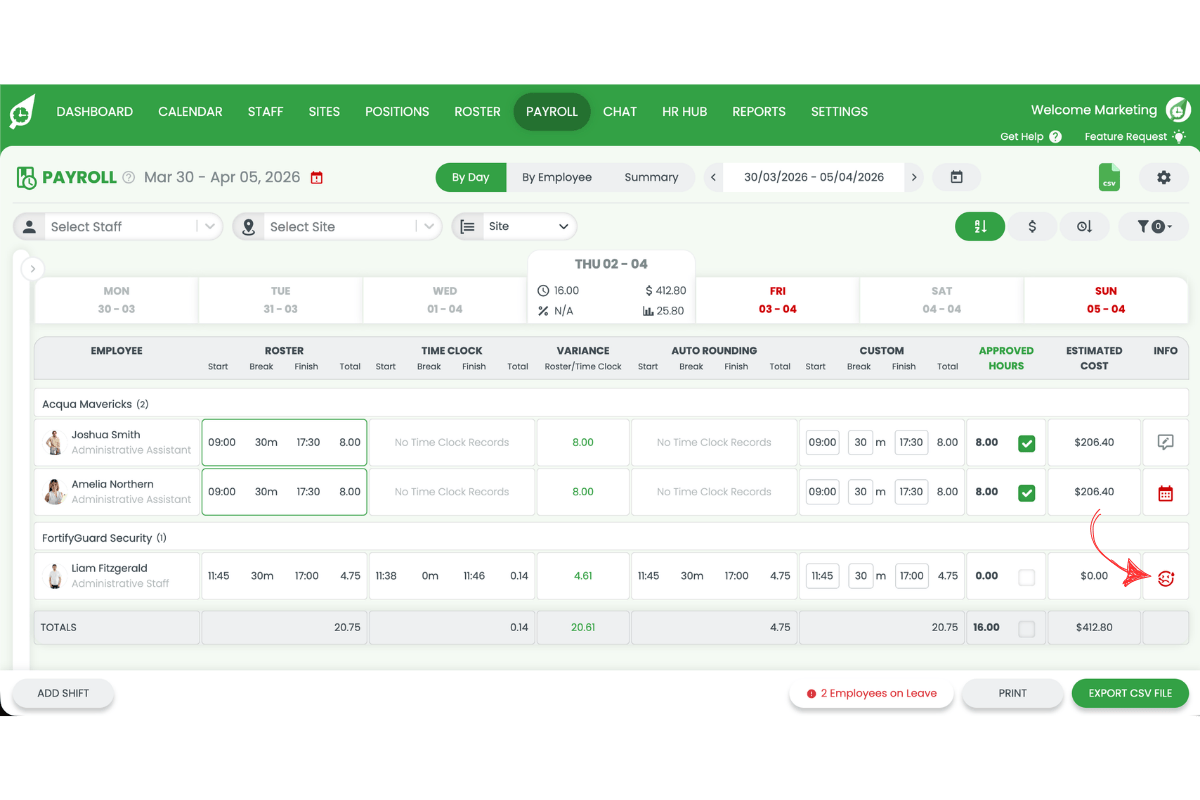1200x800 pixels.
Task: Sort by cost using the dollar icon
Action: coord(1032,226)
